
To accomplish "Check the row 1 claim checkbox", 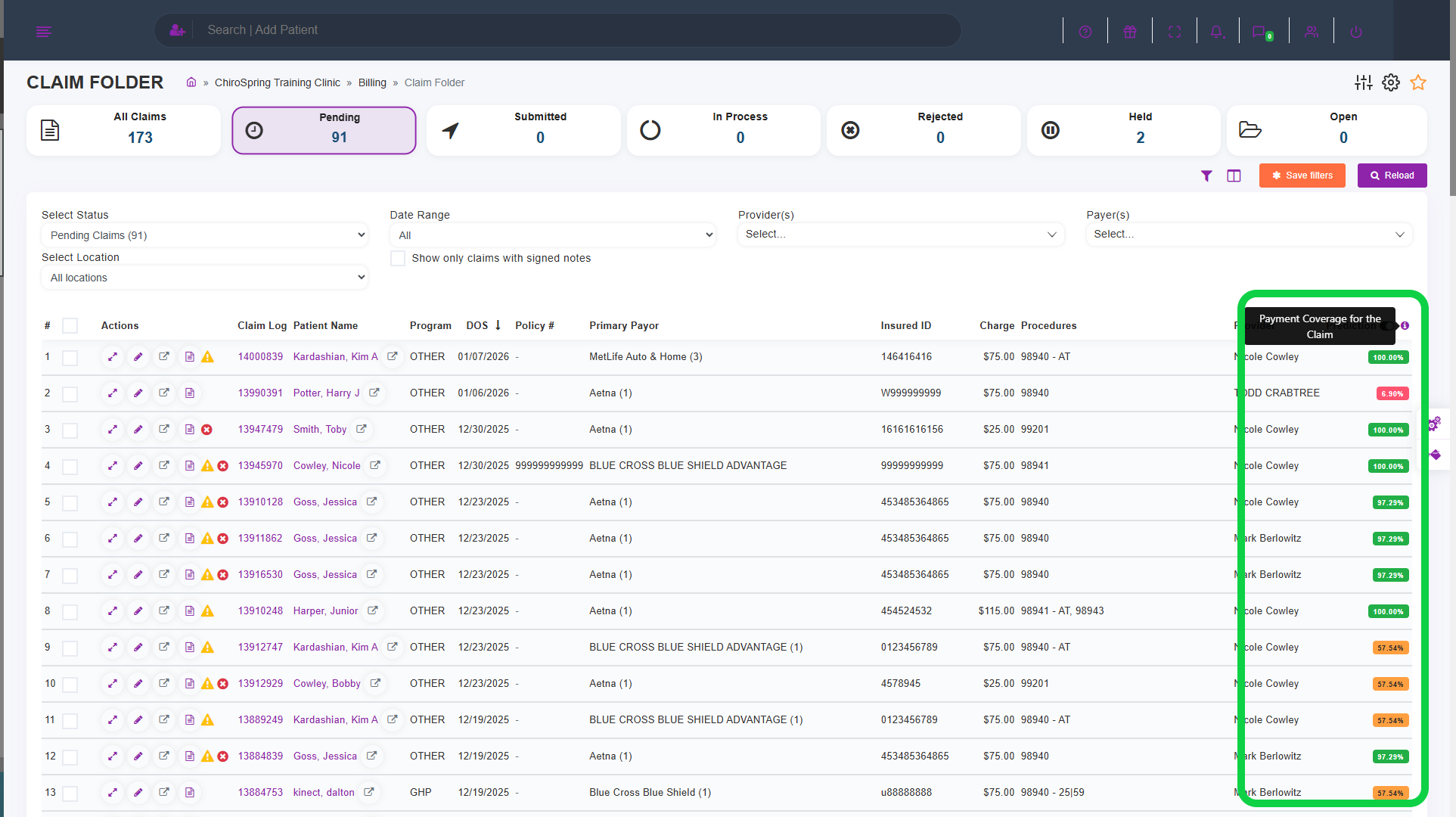I will (70, 357).
